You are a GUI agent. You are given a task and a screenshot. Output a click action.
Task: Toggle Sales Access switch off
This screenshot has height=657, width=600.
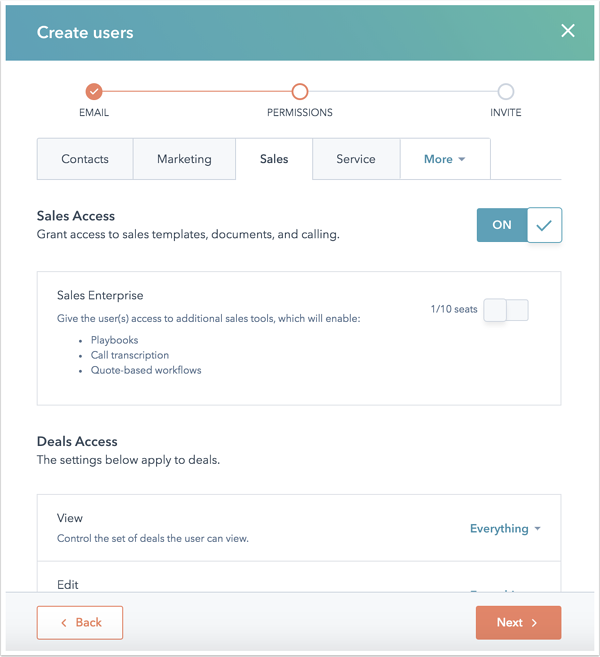coord(519,225)
